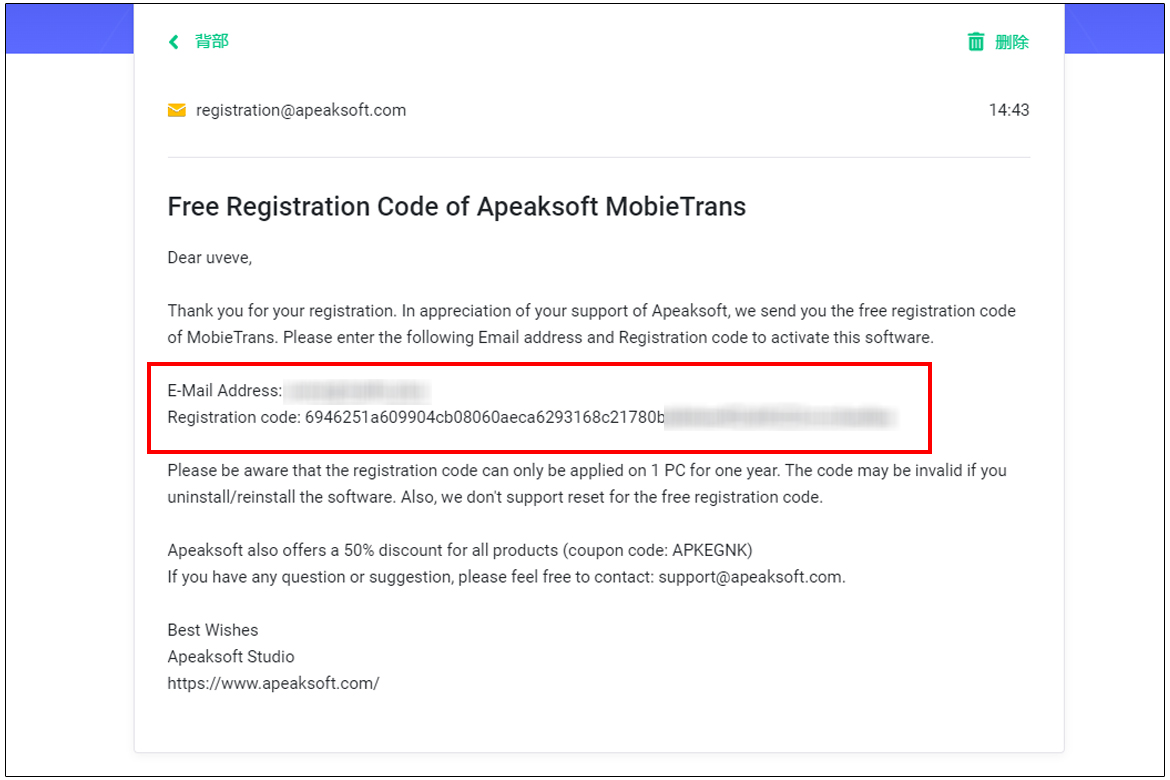Select the visible registration code string
The image size is (1170, 780).
[x=484, y=417]
